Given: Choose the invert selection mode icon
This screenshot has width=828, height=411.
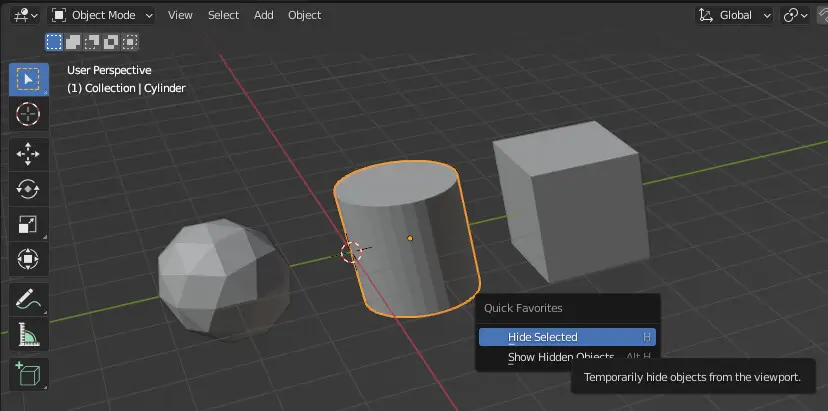Looking at the screenshot, I should click(111, 42).
